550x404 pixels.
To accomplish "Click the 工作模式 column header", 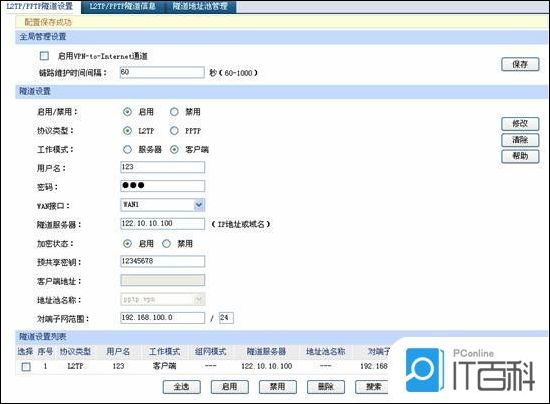I will 165,351.
